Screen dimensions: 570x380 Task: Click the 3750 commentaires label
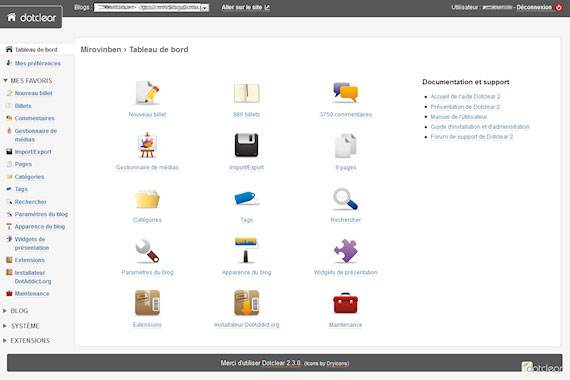pos(346,115)
